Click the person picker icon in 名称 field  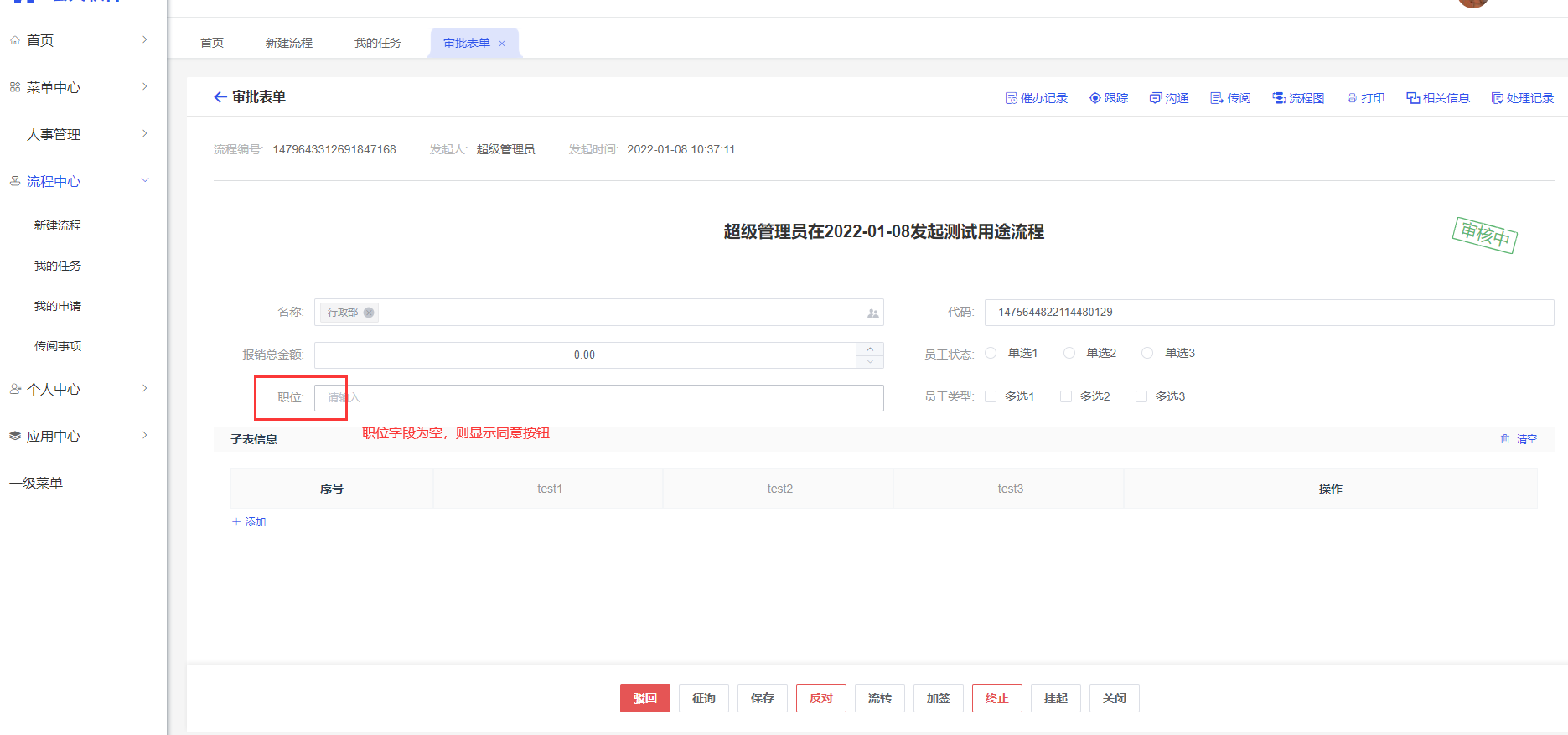pos(872,313)
